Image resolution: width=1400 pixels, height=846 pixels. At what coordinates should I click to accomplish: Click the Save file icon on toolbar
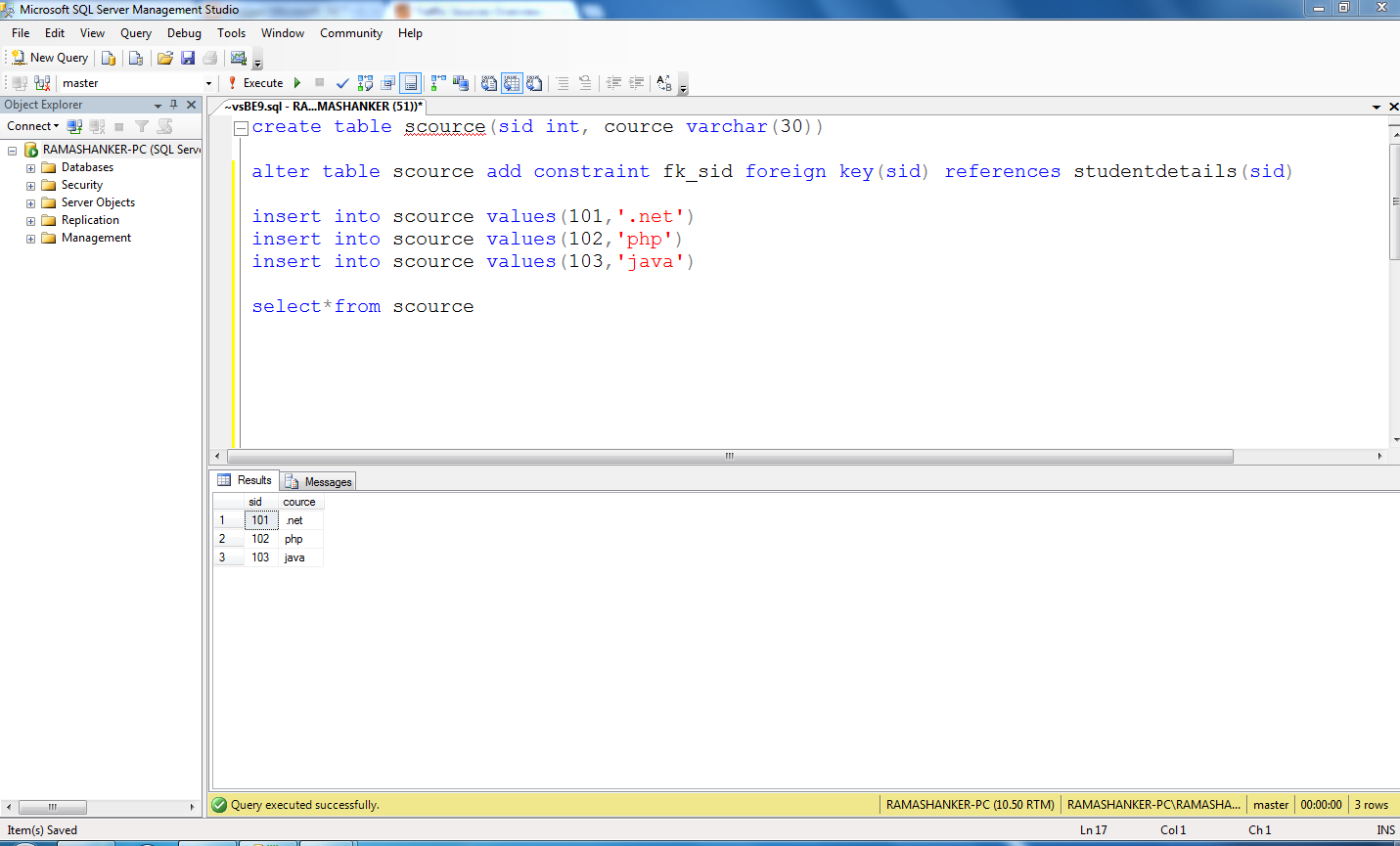coord(187,57)
